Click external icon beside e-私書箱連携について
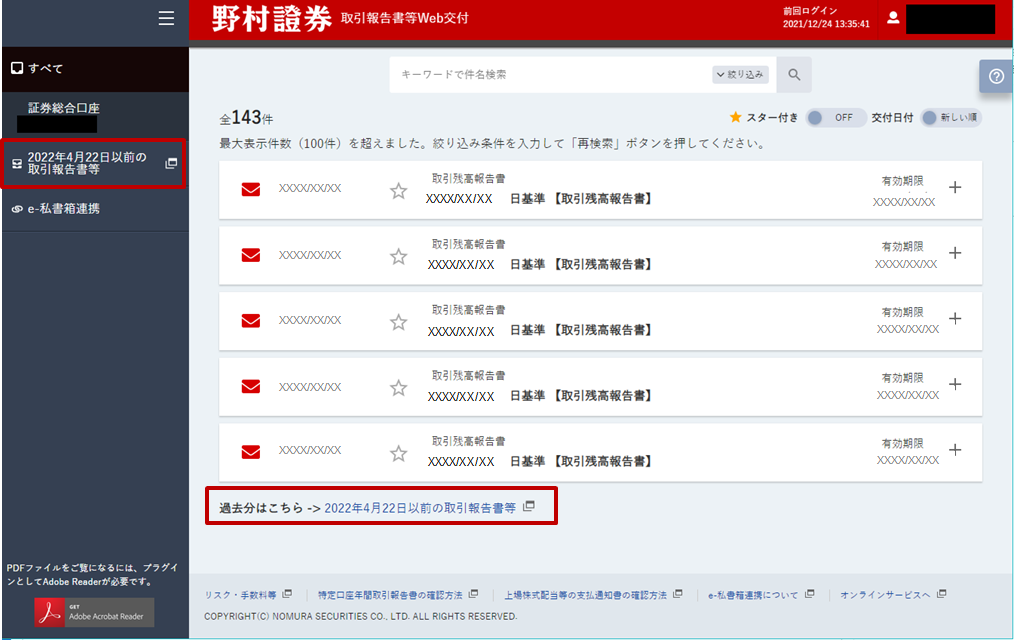The width and height of the screenshot is (1014, 640). [x=810, y=593]
